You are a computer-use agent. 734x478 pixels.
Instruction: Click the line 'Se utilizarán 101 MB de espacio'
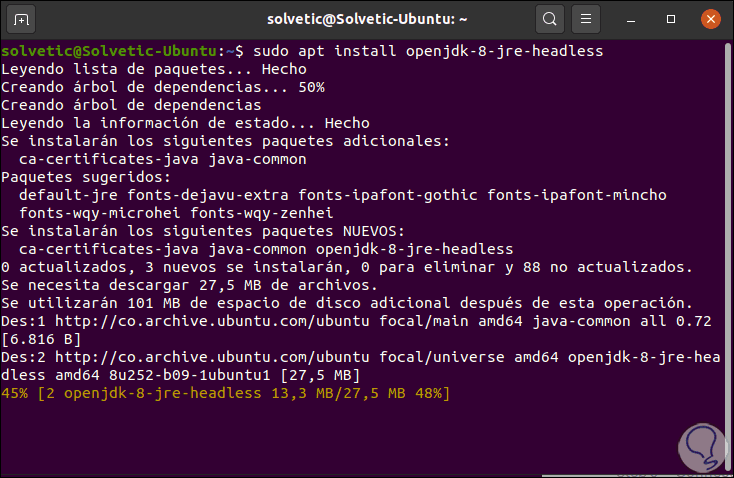pyautogui.click(x=347, y=303)
